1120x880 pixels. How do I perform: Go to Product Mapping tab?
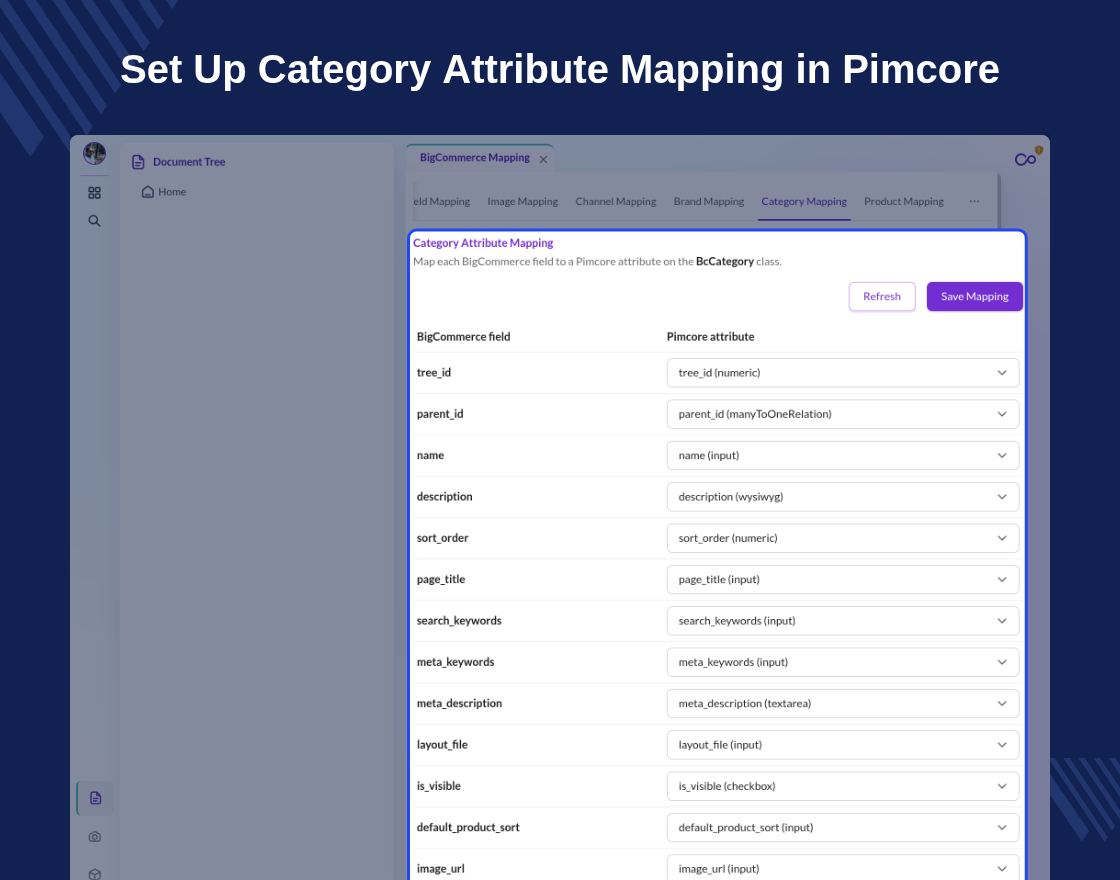click(x=904, y=201)
